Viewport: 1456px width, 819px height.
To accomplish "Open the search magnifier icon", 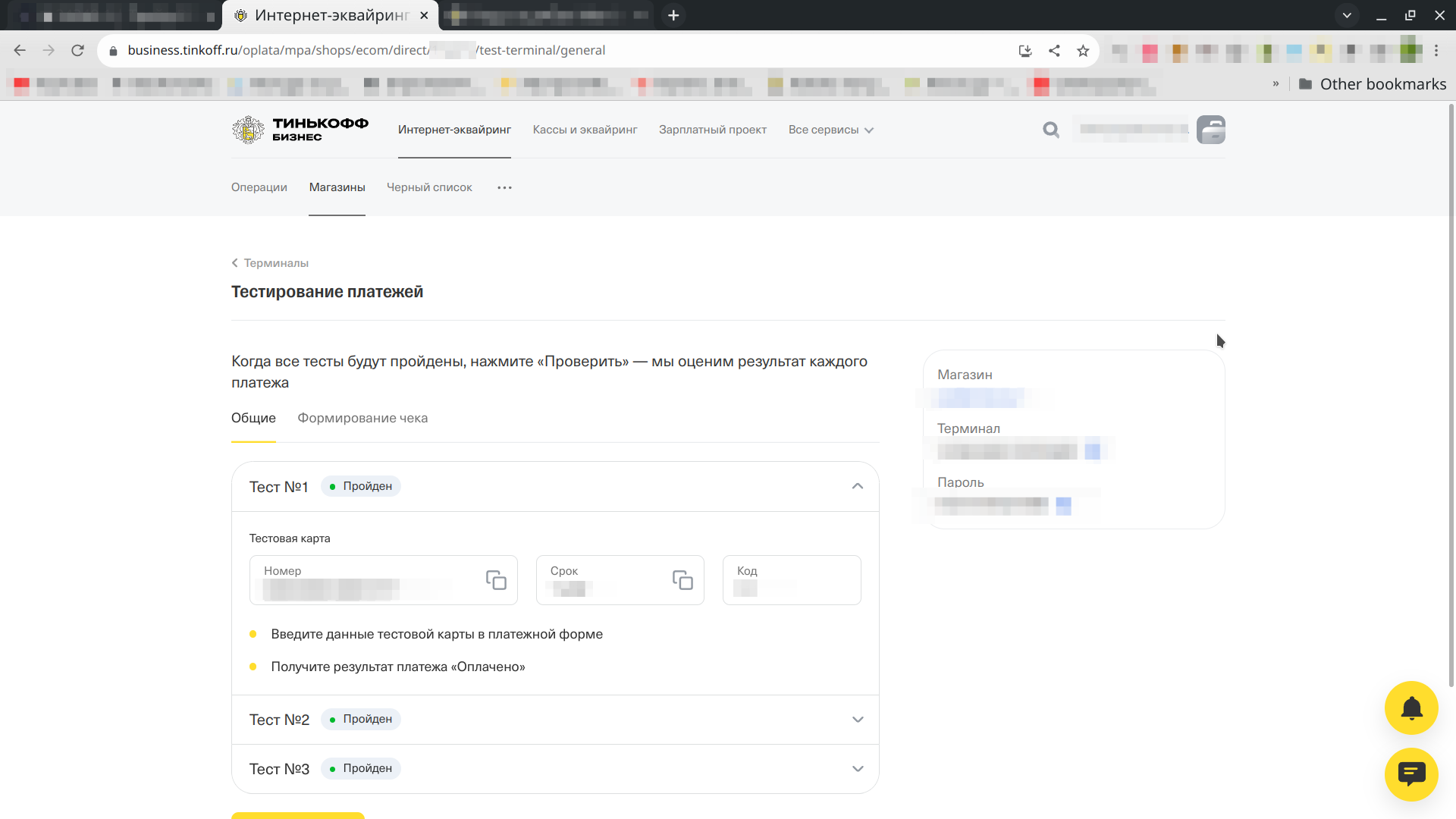I will click(x=1050, y=130).
